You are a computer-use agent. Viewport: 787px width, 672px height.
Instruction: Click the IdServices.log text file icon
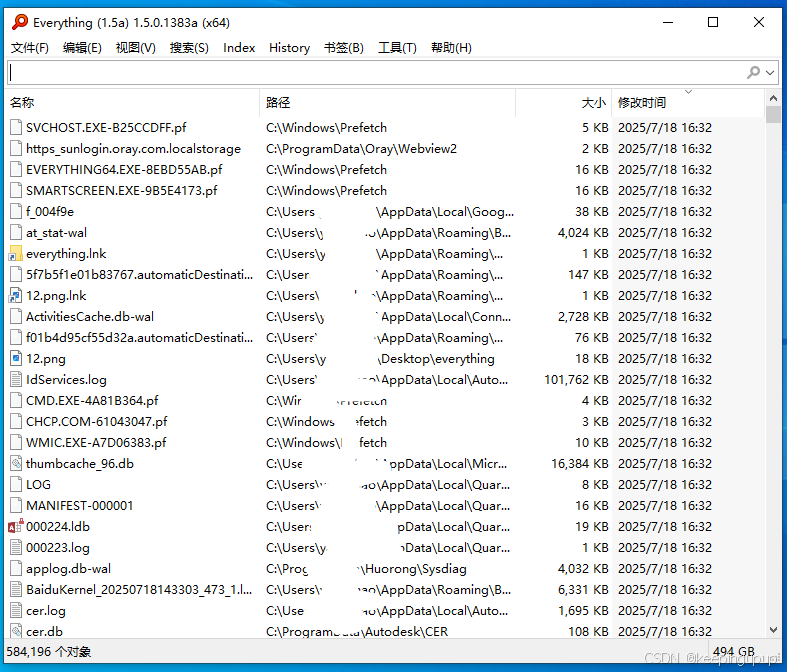(x=16, y=379)
